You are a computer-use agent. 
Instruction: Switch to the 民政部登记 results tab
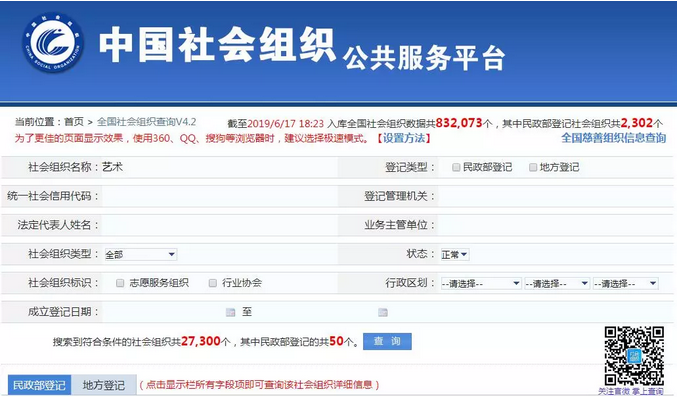39,384
